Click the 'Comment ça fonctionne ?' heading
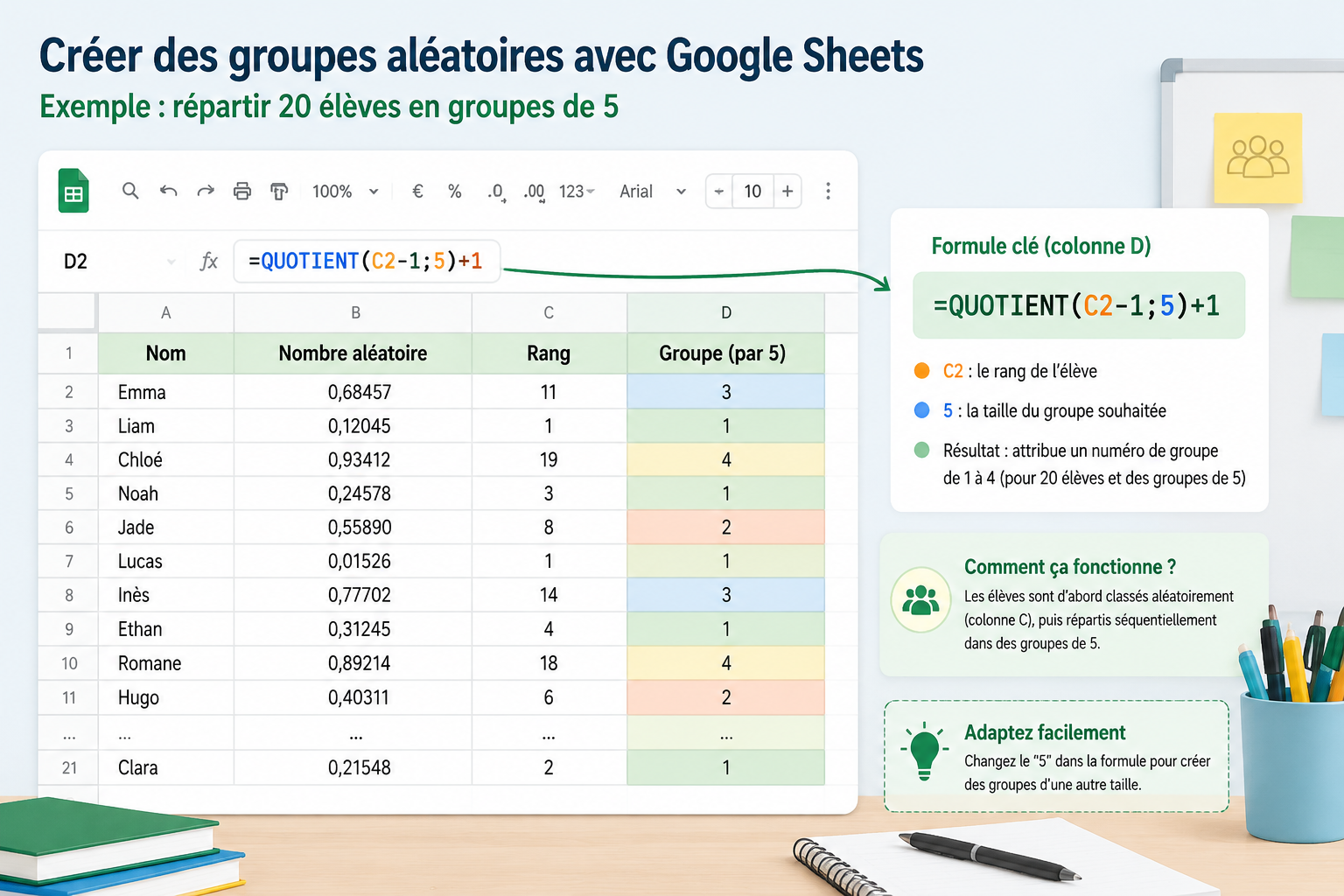1344x896 pixels. tap(1070, 566)
